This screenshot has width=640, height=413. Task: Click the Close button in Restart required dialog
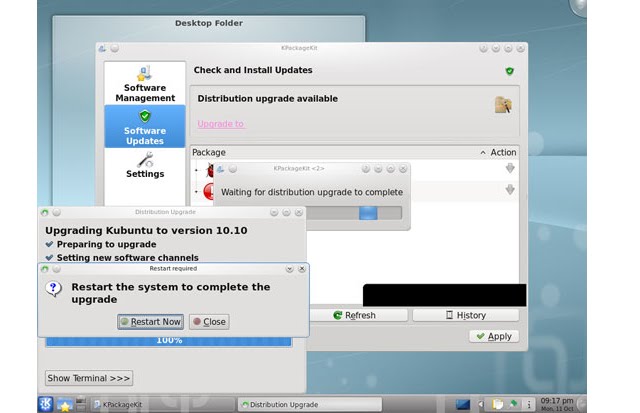click(x=209, y=322)
